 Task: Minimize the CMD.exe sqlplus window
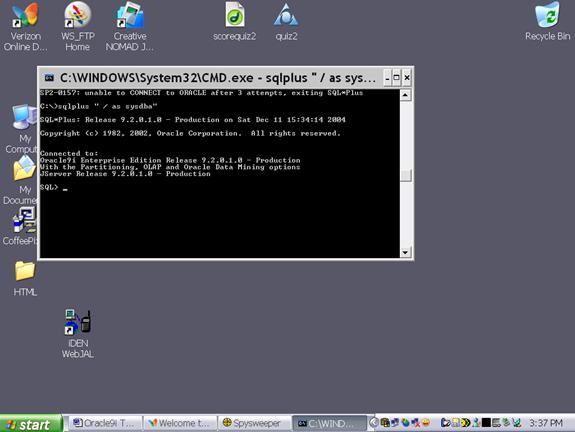tap(387, 78)
